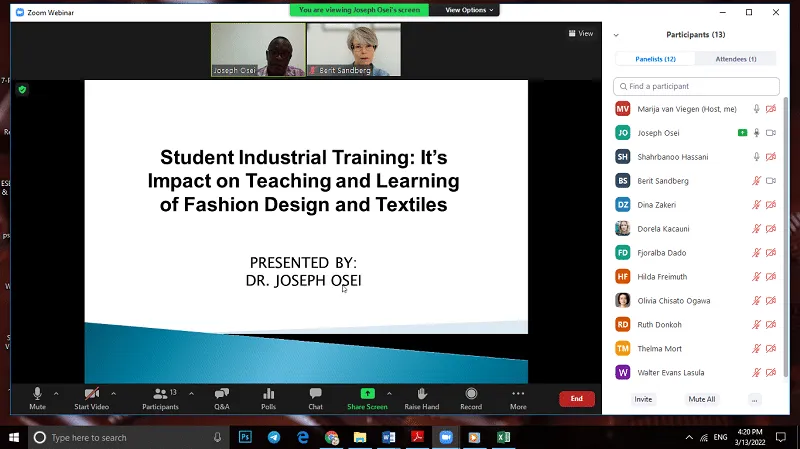The width and height of the screenshot is (800, 449).
Task: Open the Polls icon
Action: (268, 394)
